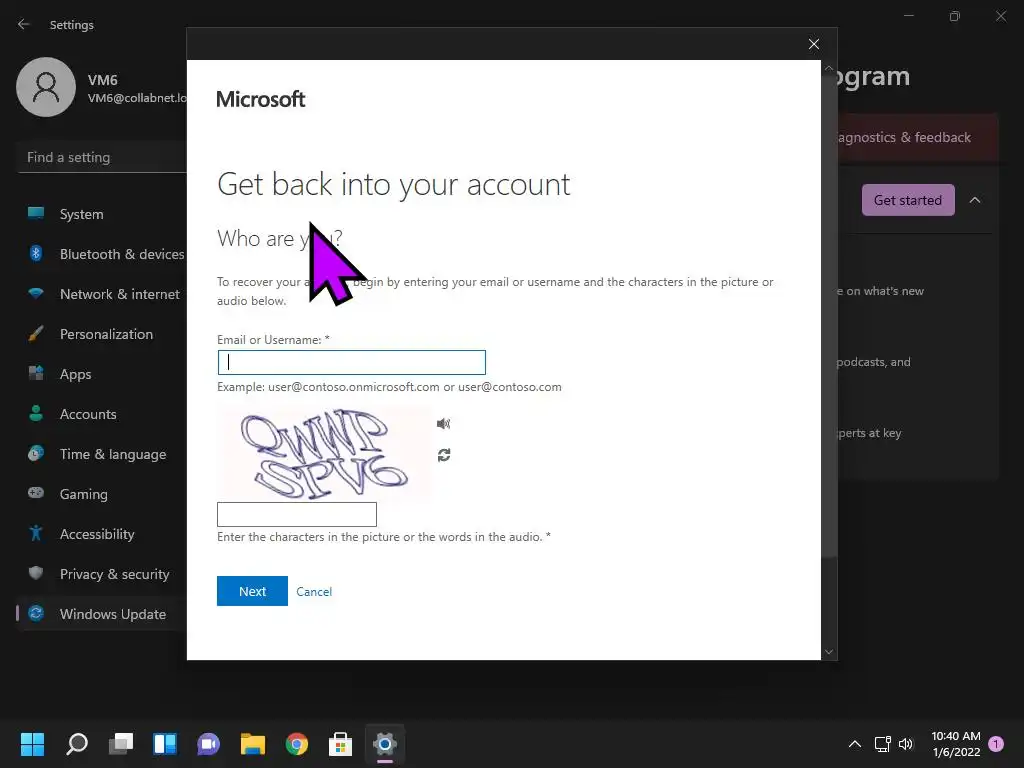1024x768 pixels.
Task: Click the Cancel link
Action: (314, 592)
